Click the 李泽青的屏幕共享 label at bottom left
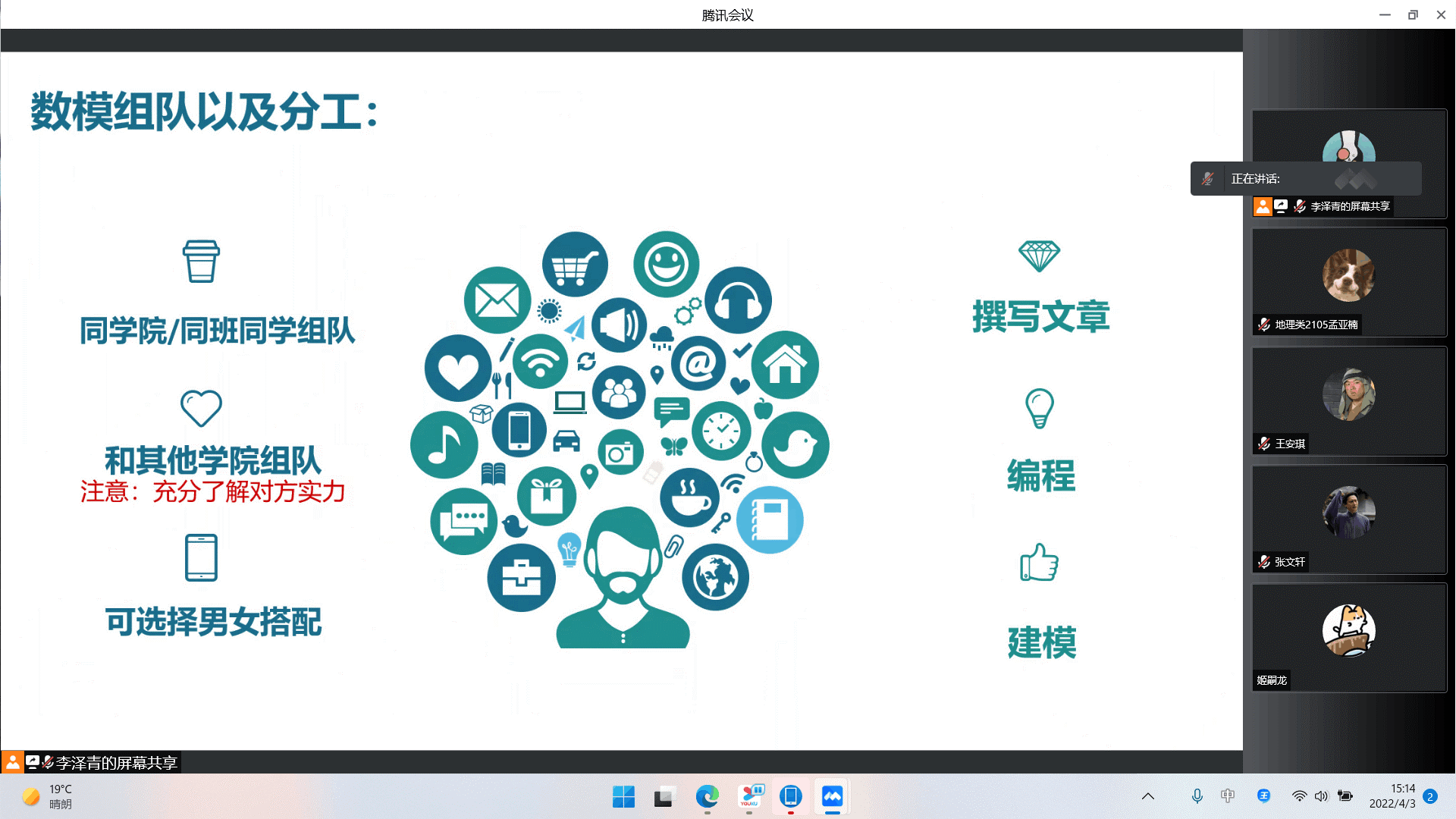The width and height of the screenshot is (1456, 819). [116, 762]
